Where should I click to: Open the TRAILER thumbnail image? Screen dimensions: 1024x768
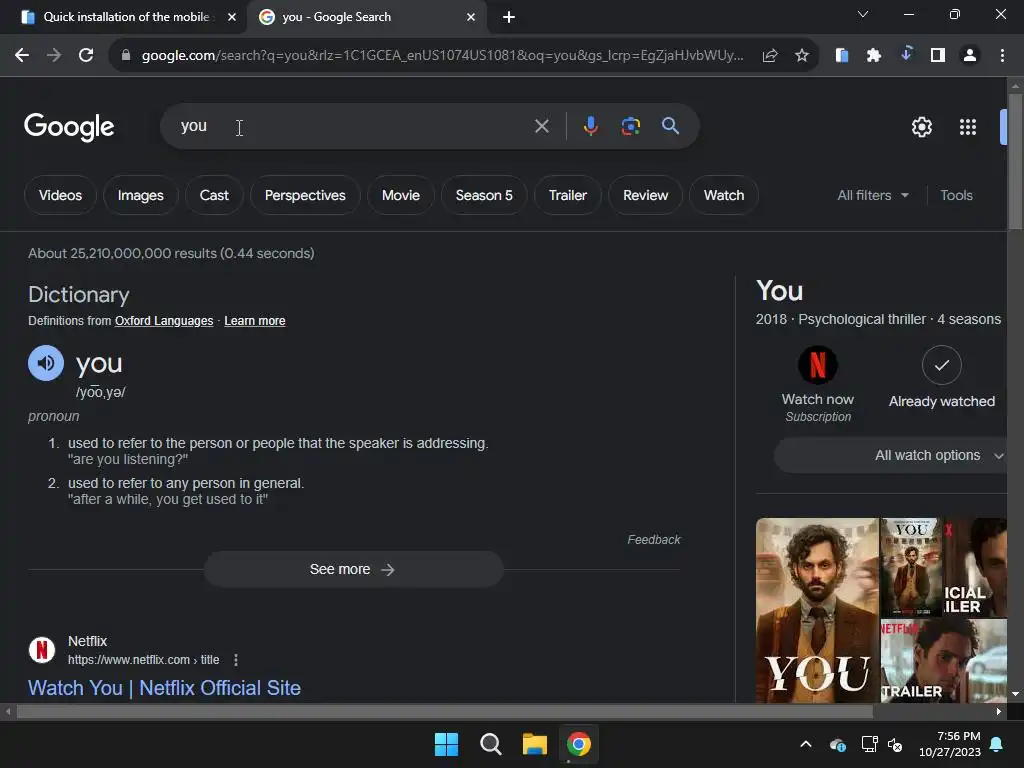tap(943, 660)
